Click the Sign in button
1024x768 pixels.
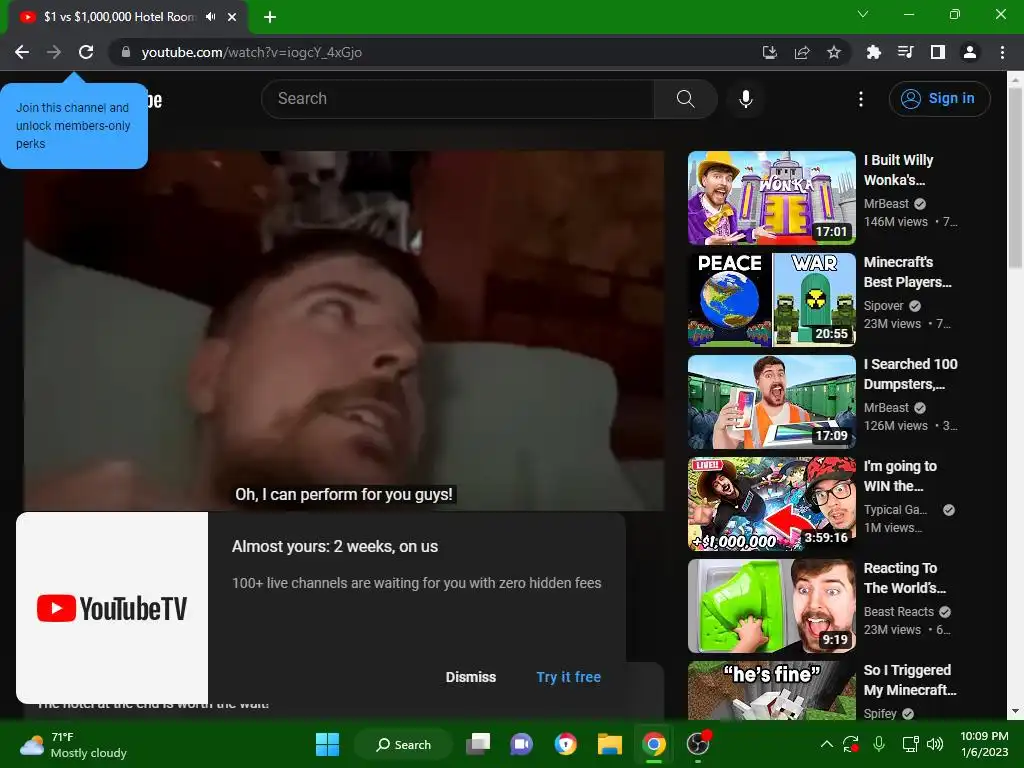(x=939, y=99)
